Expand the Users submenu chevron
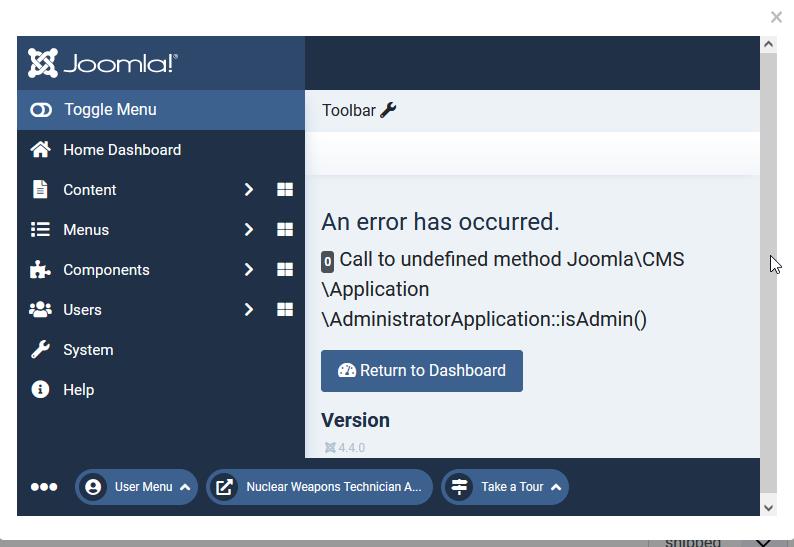This screenshot has height=547, width=794. coord(249,309)
